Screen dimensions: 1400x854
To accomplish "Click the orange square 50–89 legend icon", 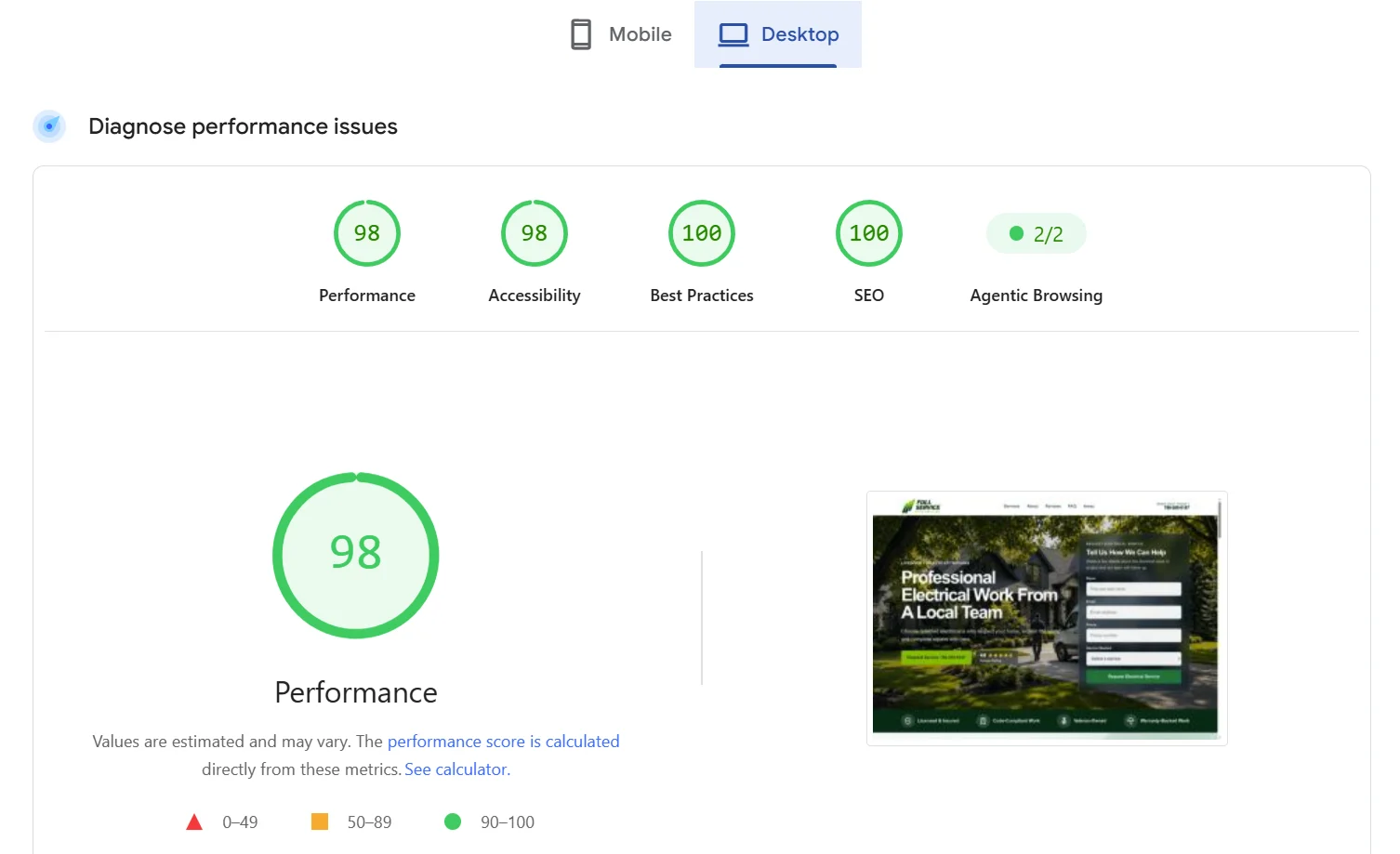I will click(320, 821).
